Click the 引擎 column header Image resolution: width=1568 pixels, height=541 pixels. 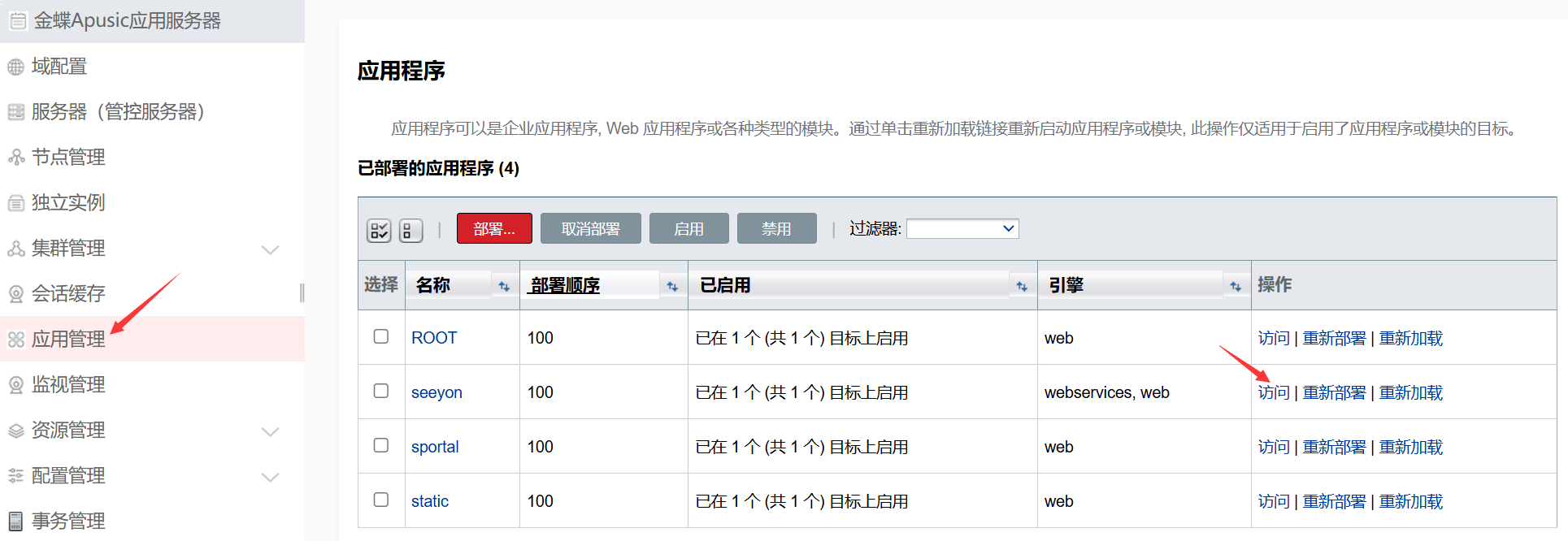(x=1066, y=285)
